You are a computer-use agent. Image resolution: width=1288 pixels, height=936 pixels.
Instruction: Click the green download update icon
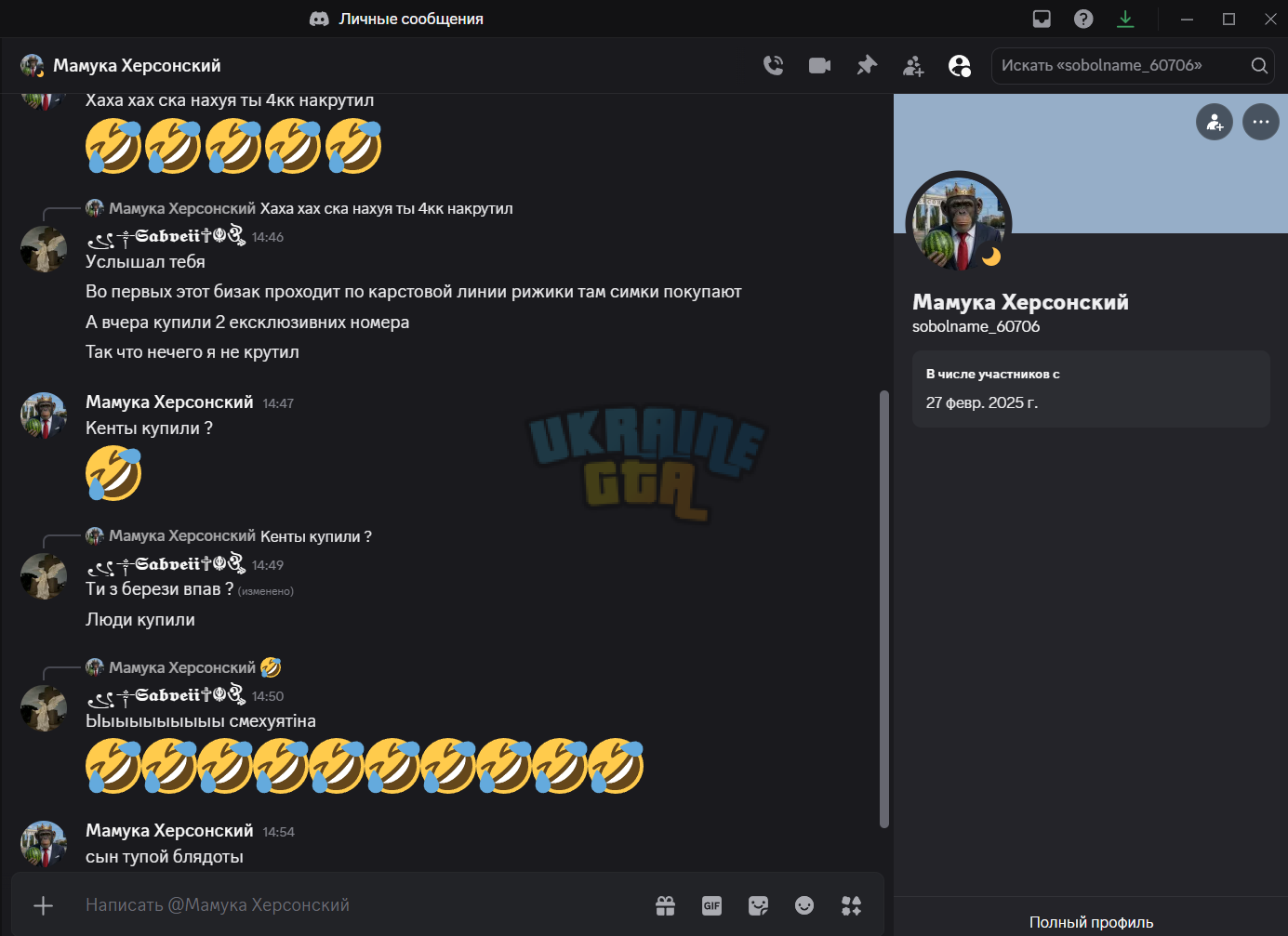coord(1125,19)
